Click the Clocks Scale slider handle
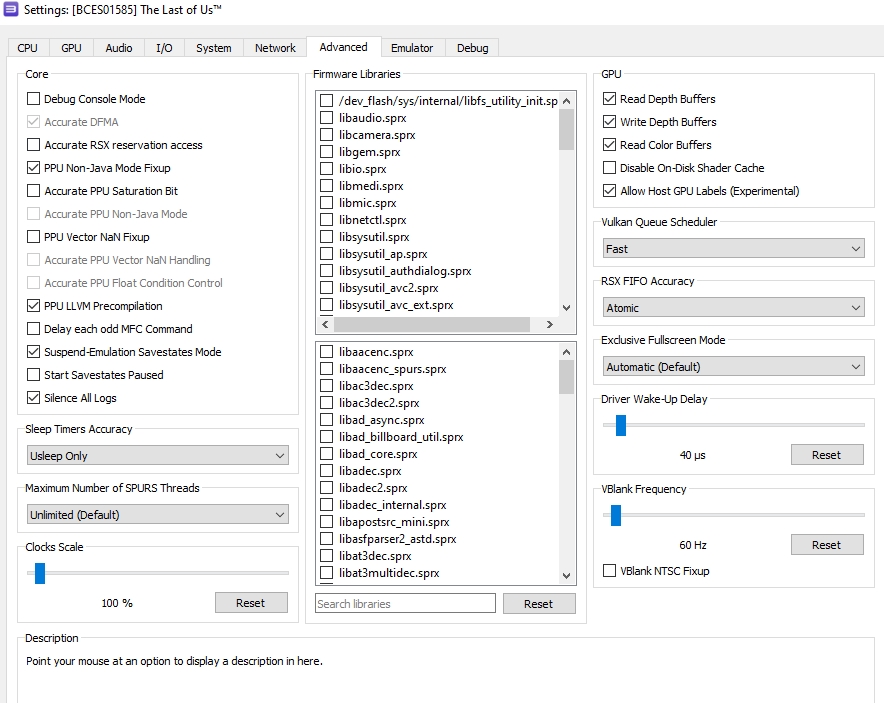 point(39,573)
